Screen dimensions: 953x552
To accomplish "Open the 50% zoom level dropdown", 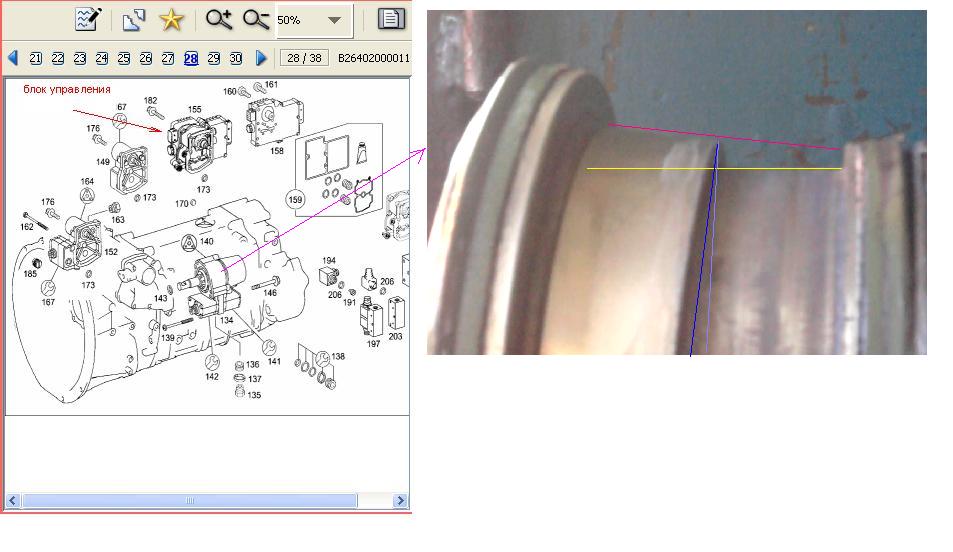I will [x=334, y=20].
